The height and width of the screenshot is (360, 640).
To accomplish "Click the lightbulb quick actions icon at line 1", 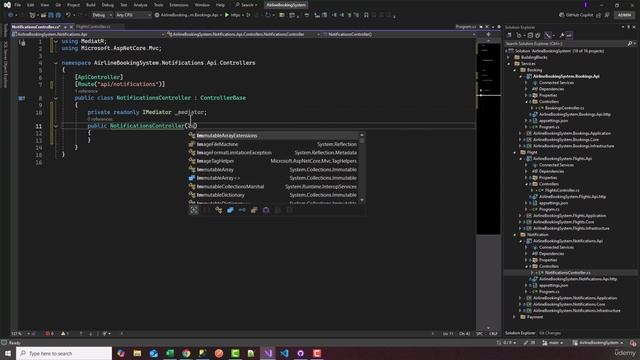I will point(22,42).
